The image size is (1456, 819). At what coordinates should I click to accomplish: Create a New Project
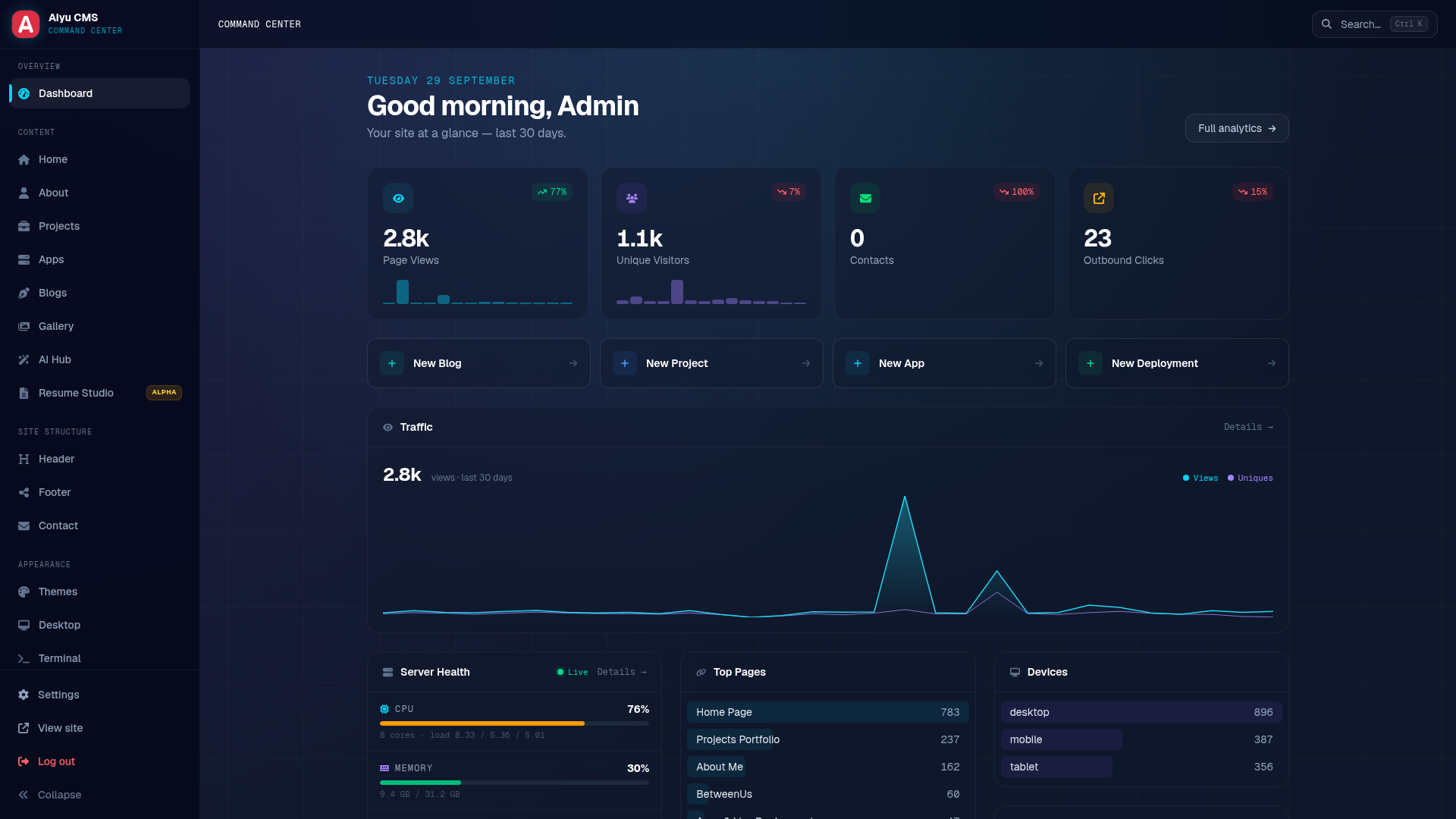[711, 363]
